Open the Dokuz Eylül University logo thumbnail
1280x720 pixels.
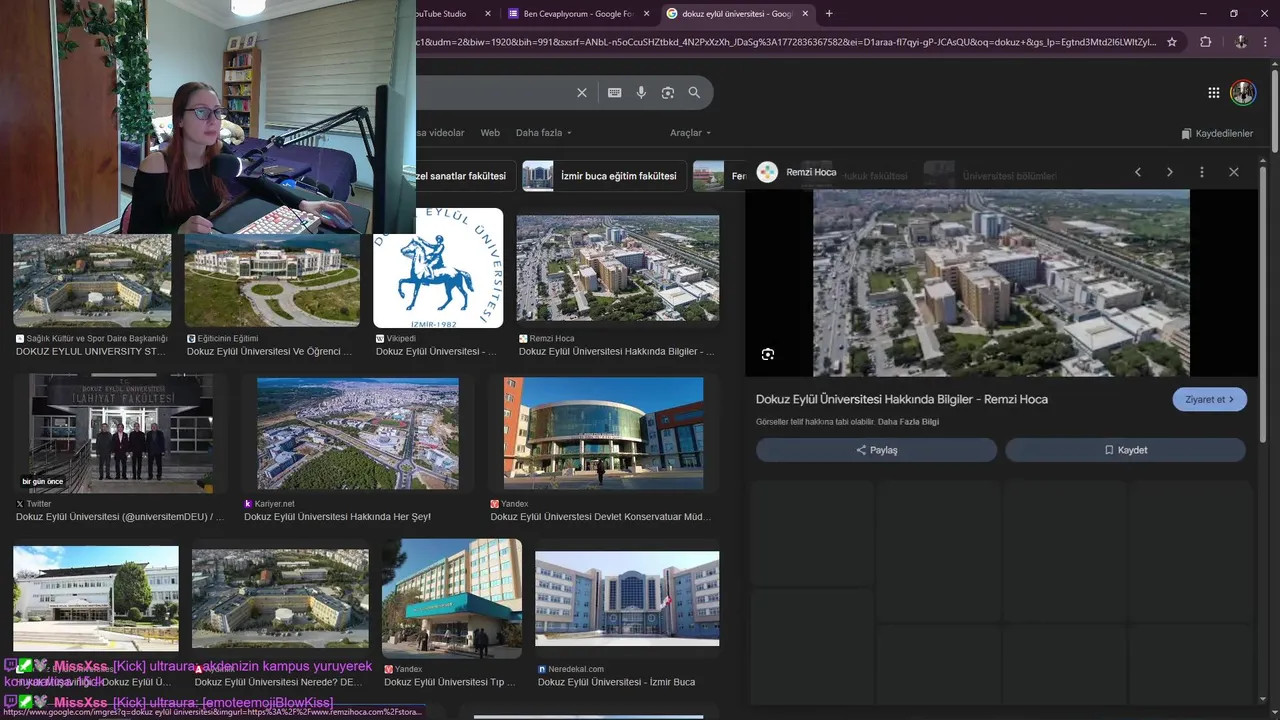click(x=438, y=268)
